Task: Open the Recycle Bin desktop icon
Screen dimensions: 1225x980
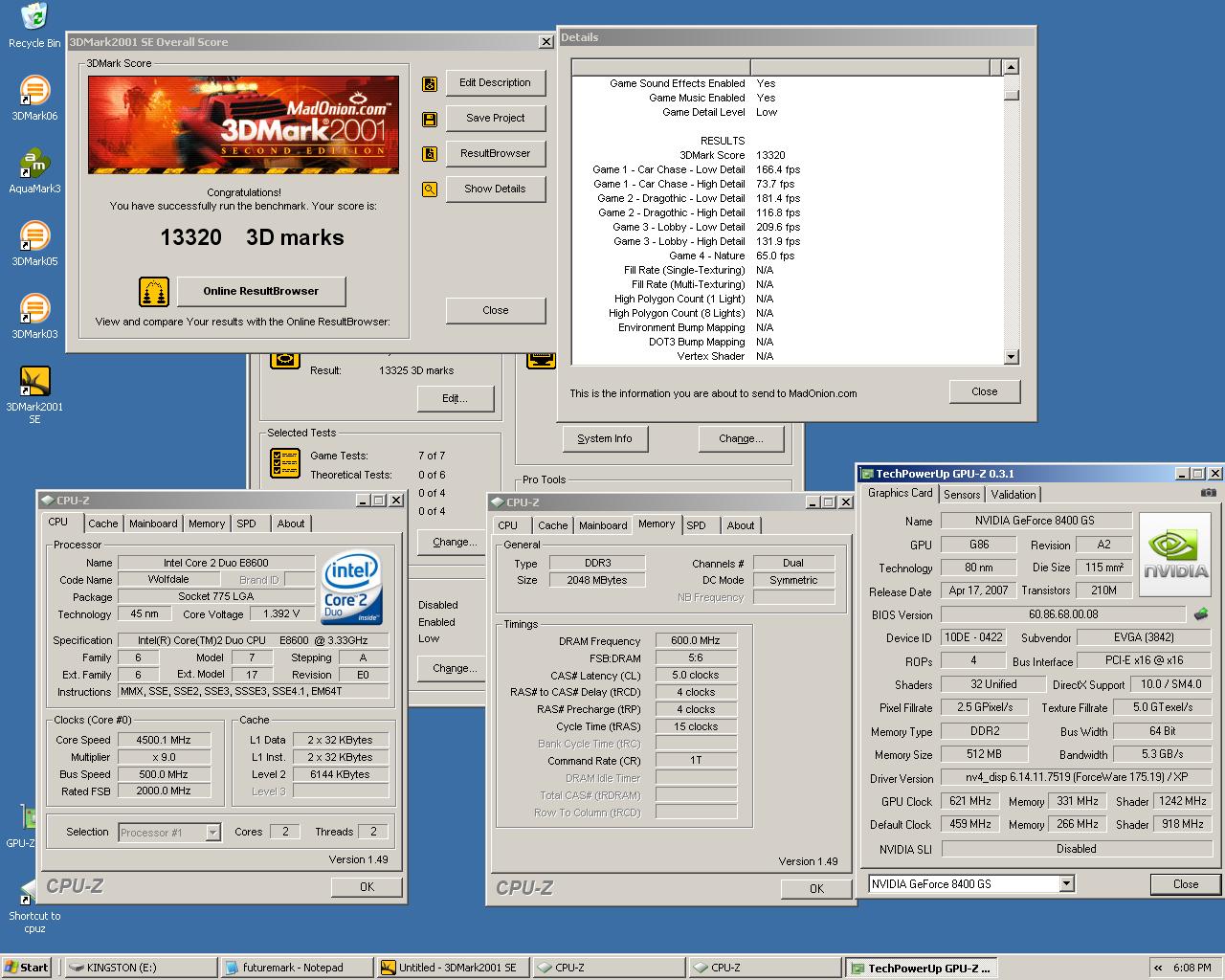Action: click(34, 26)
